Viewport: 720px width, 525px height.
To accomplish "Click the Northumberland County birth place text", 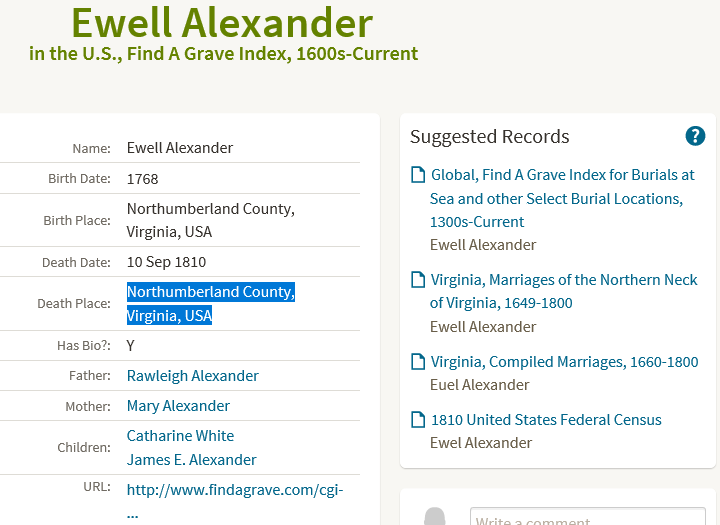I will click(211, 220).
